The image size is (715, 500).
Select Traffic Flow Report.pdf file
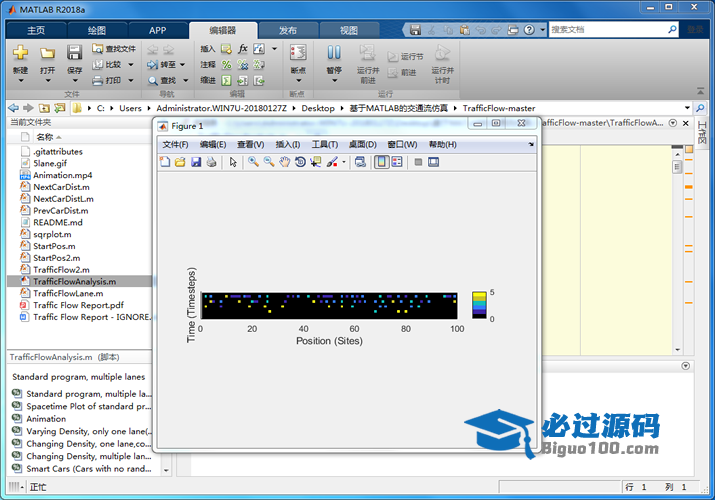tap(78, 305)
